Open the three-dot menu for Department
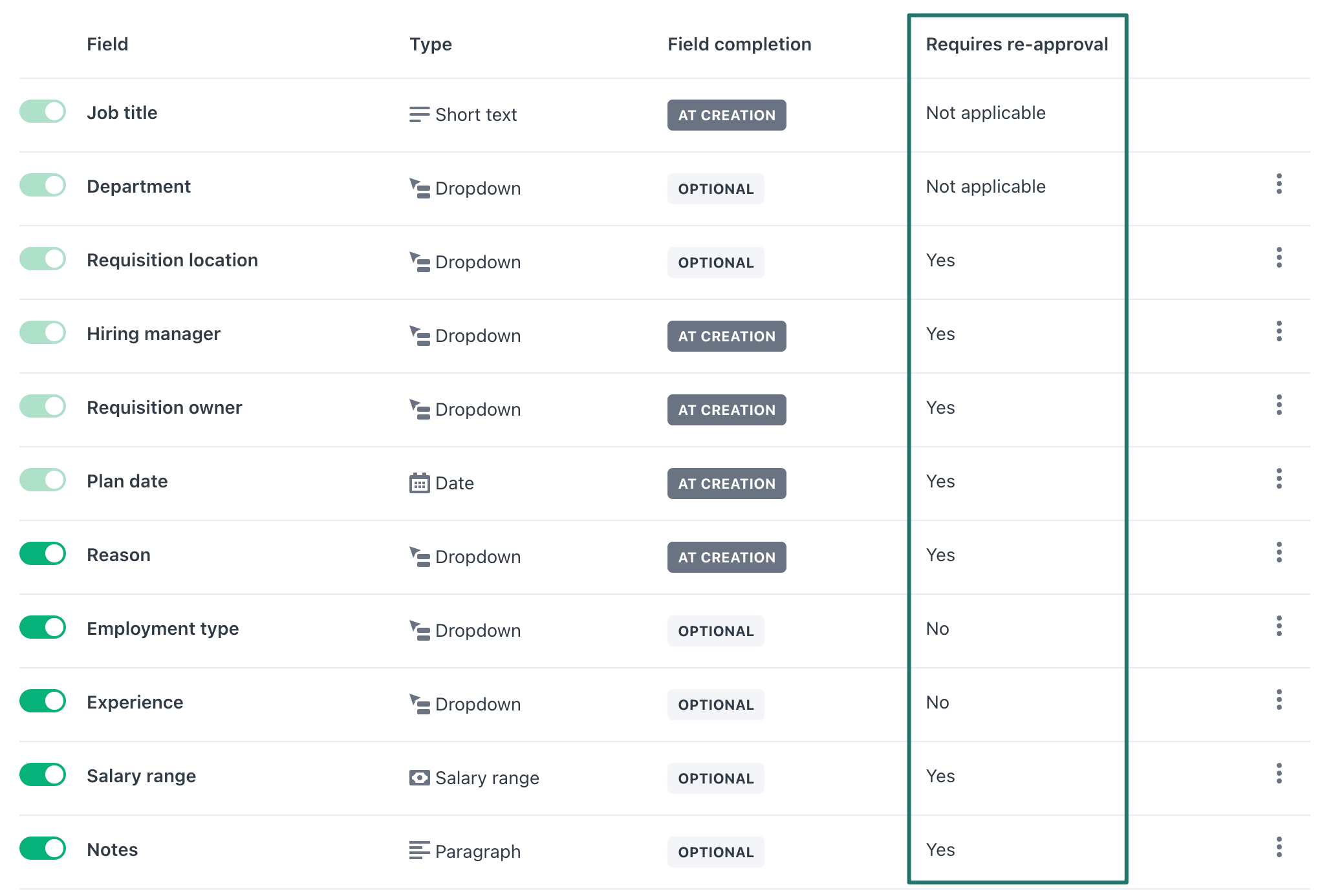Viewport: 1322px width, 896px height. click(x=1280, y=184)
